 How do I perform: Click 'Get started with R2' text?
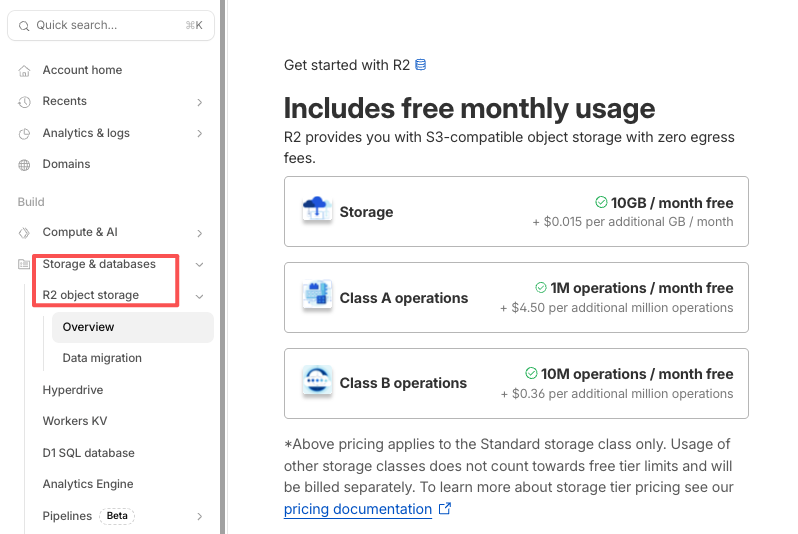click(x=347, y=65)
